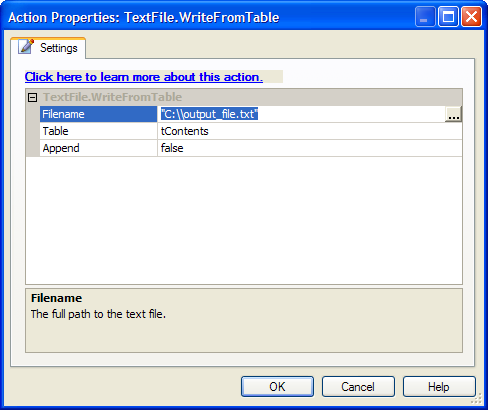Click the OK button
The image size is (488, 410).
[277, 387]
